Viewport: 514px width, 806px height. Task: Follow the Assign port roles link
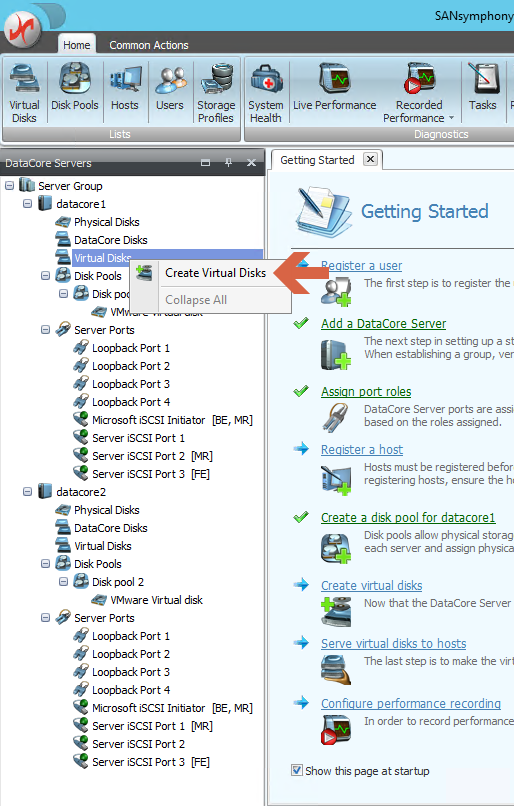(366, 392)
